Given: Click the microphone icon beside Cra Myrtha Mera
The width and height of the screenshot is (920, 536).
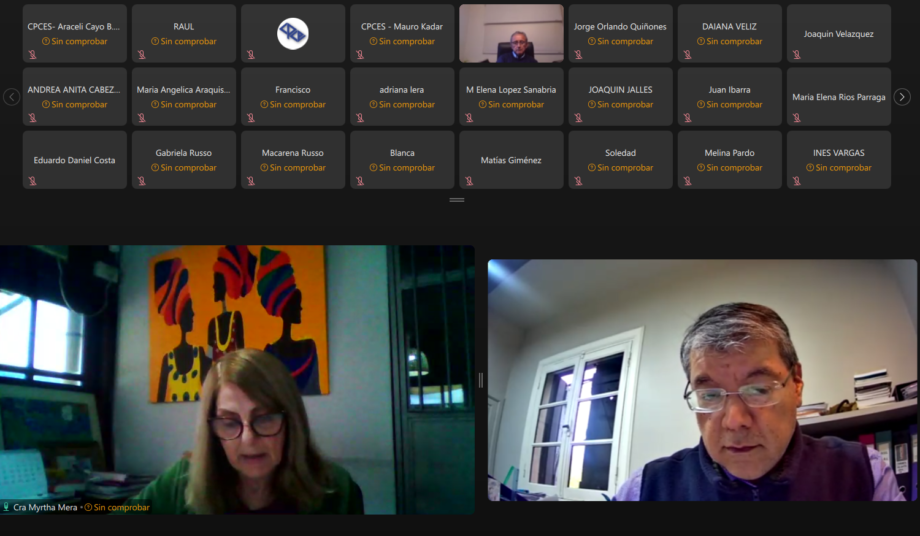Looking at the screenshot, I should pos(6,507).
